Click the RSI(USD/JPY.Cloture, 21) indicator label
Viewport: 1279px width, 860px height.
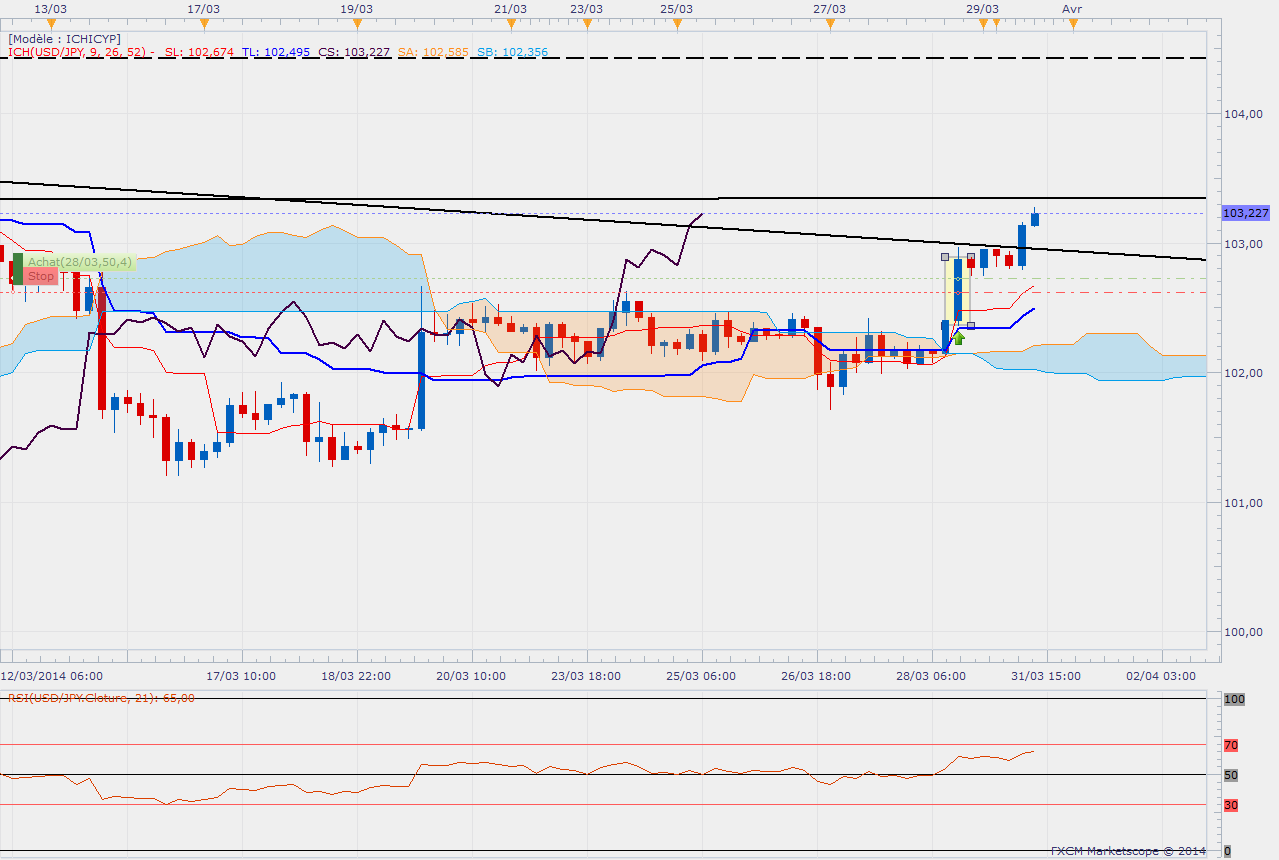[x=98, y=698]
